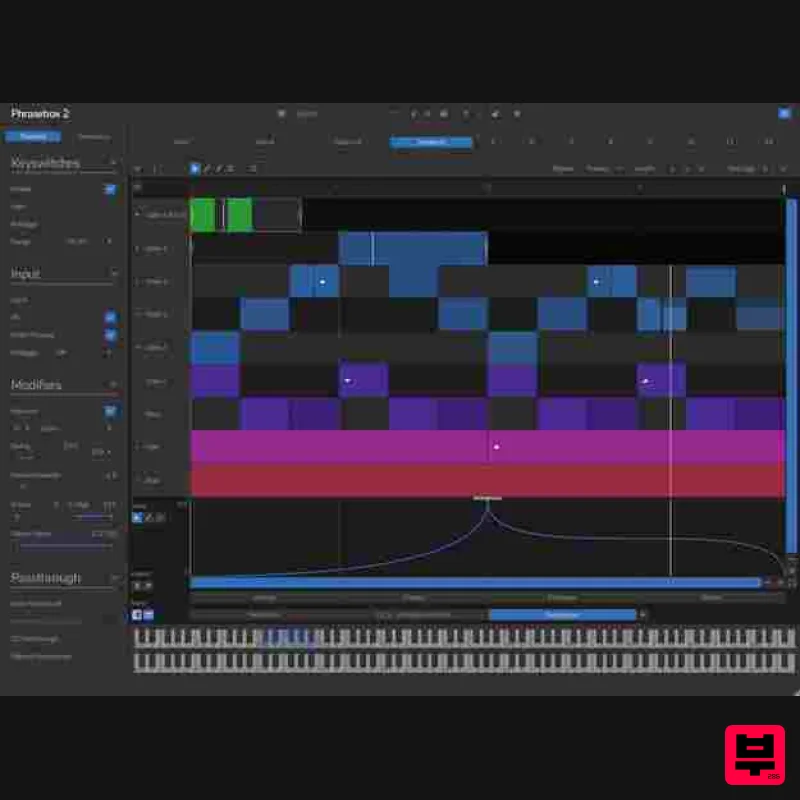The width and height of the screenshot is (800, 800).
Task: Toggle MPE input in the Input section
Action: coord(112,316)
